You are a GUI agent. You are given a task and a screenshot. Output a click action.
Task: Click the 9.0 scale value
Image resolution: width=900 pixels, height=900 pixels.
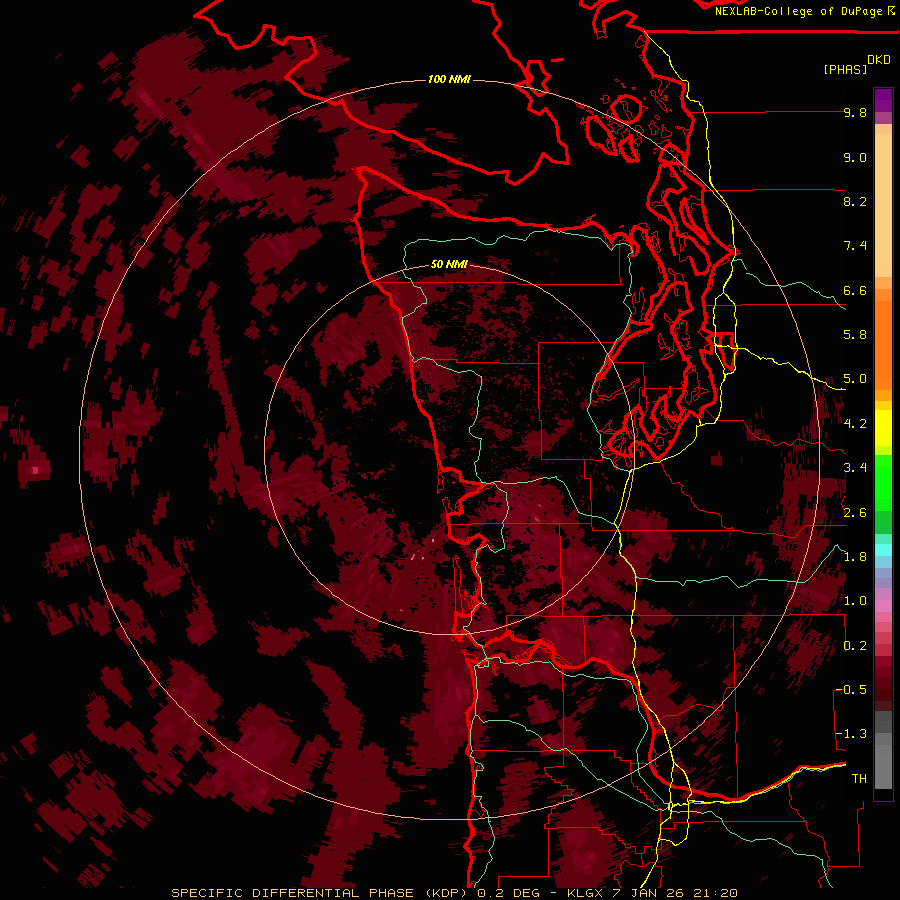[855, 158]
